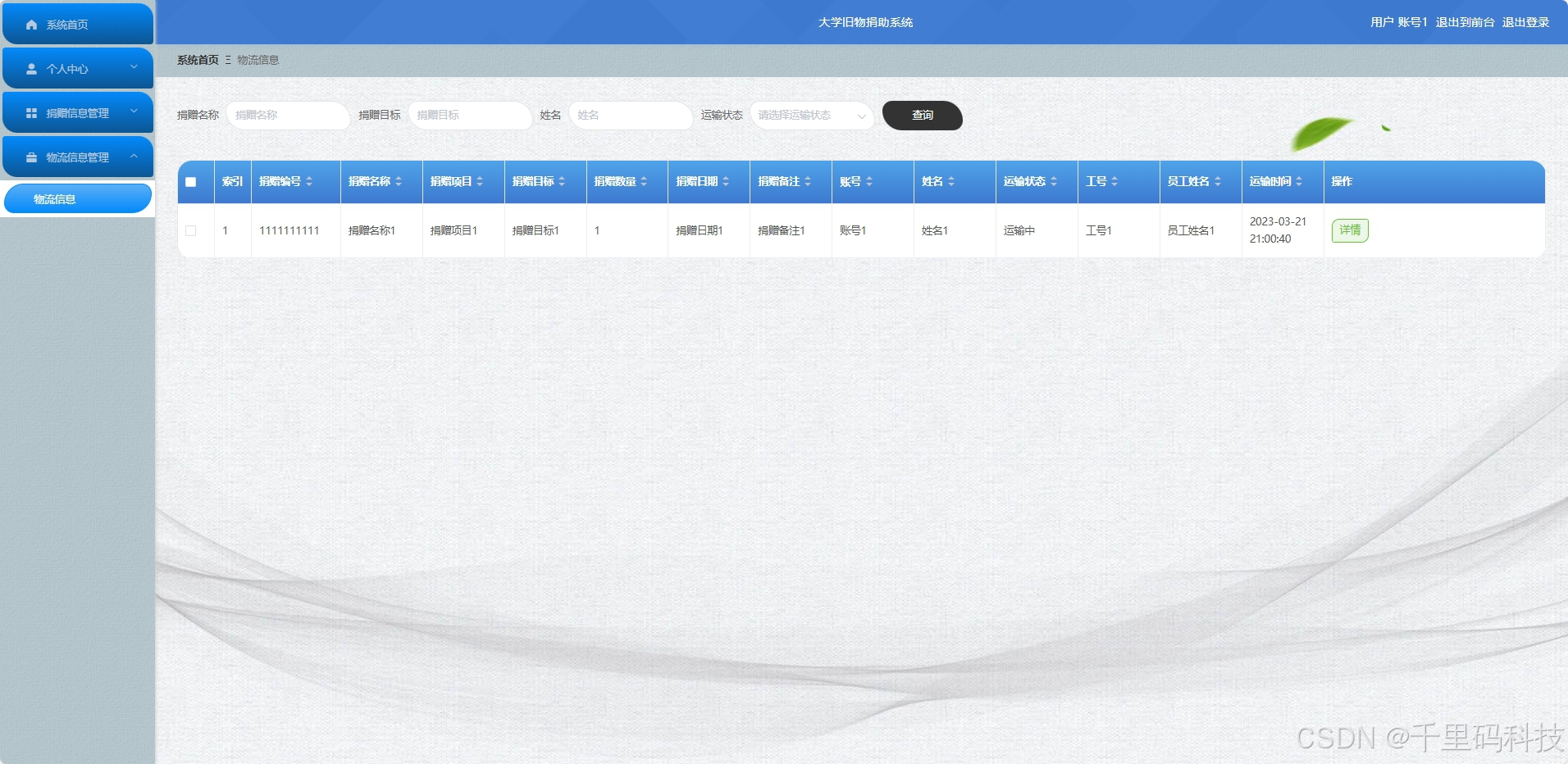
Task: Focus the 捐赠名称 search field
Action: click(x=288, y=116)
